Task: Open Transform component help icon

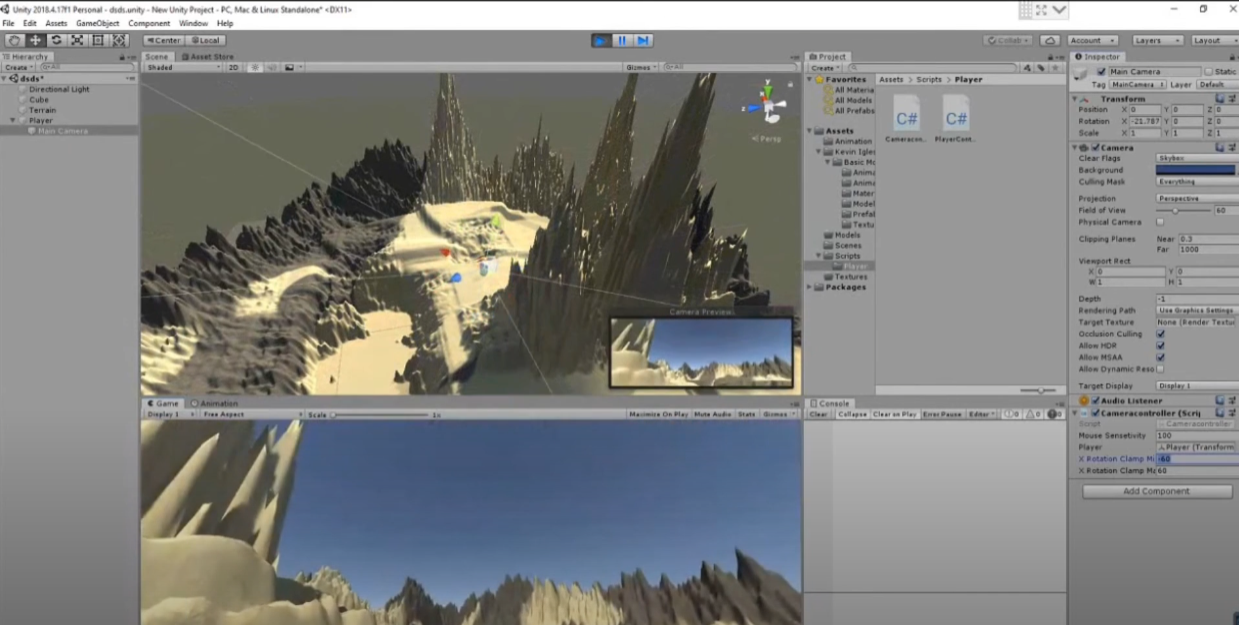Action: tap(1220, 98)
